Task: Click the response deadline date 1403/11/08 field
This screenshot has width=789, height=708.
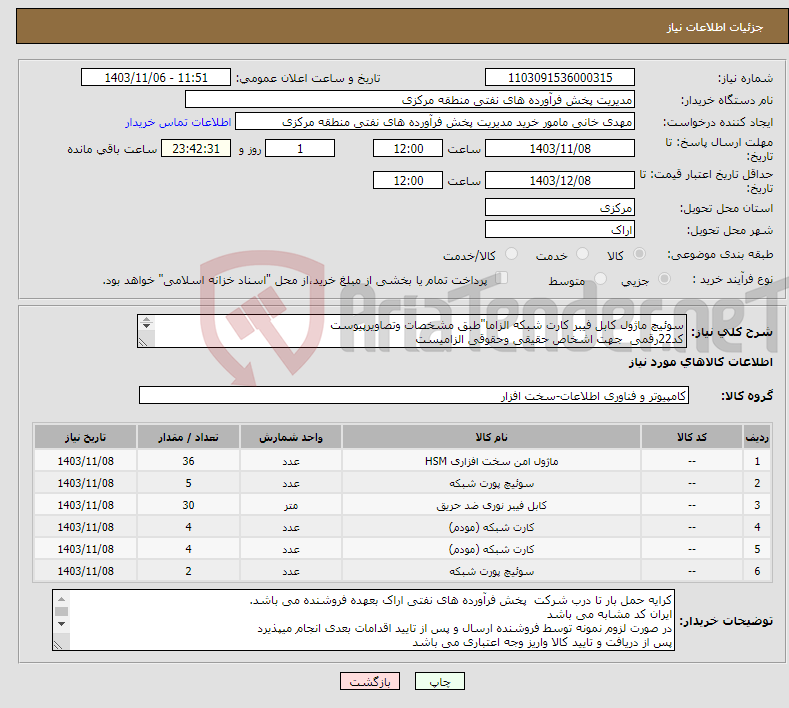Action: click(560, 148)
